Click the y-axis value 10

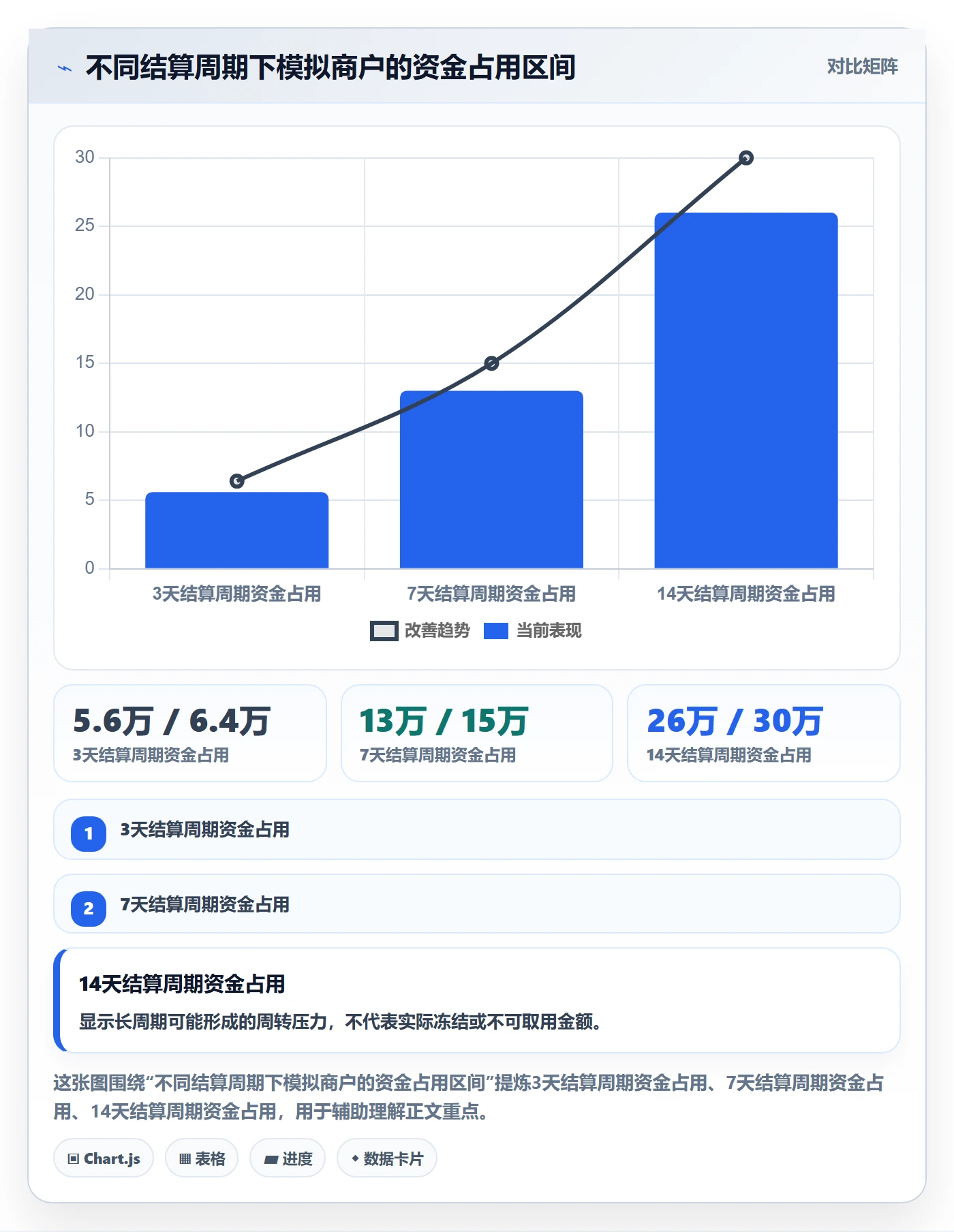[x=84, y=431]
